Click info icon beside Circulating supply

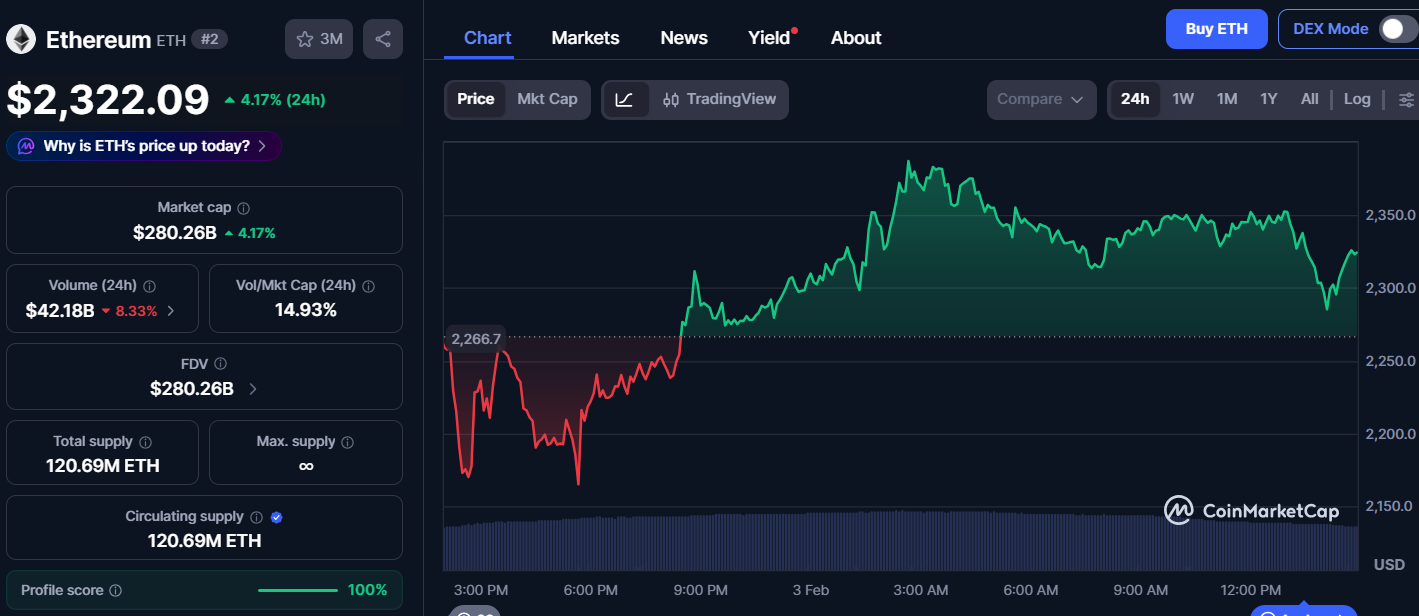[256, 517]
